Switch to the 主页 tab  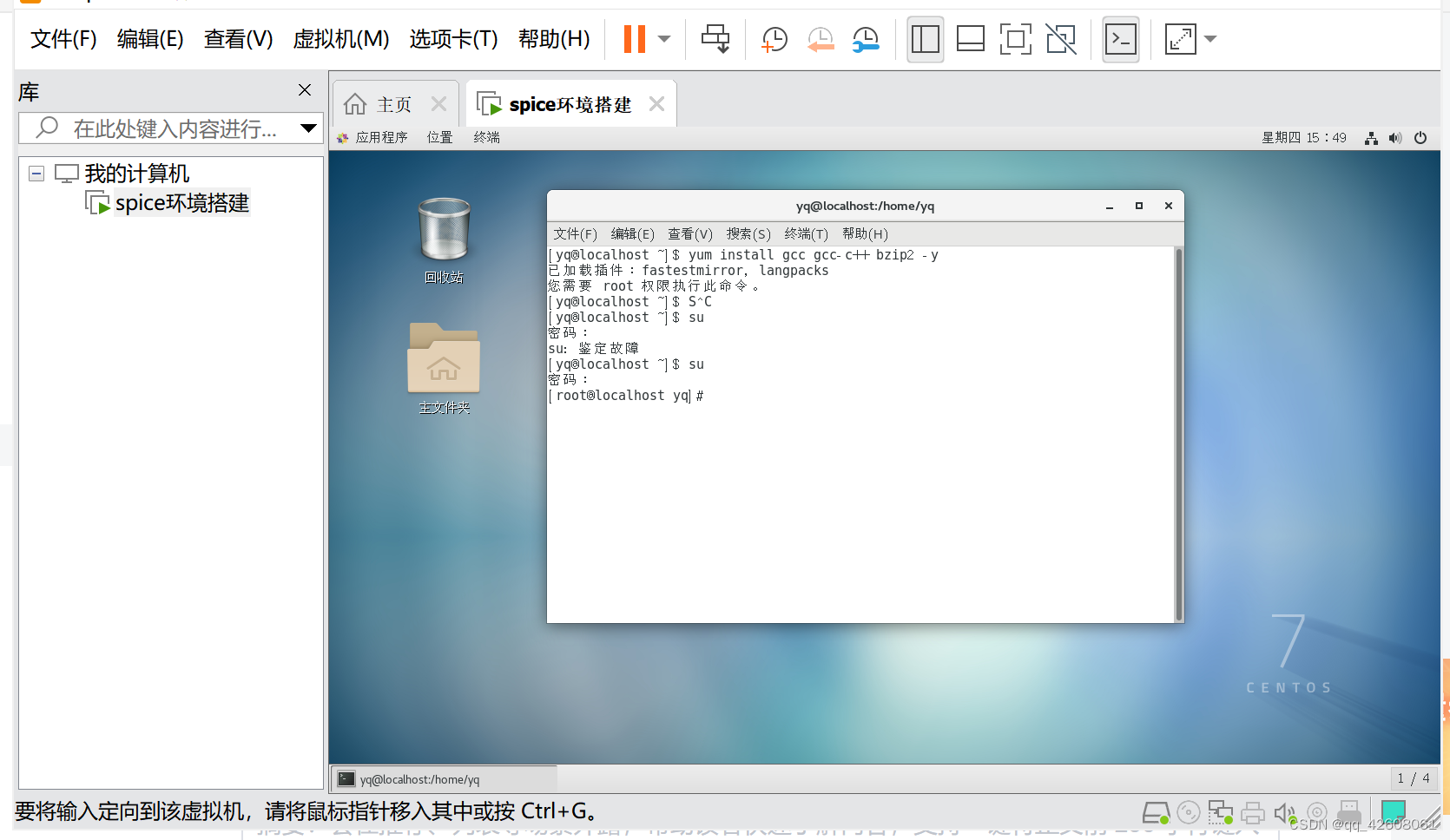[392, 103]
